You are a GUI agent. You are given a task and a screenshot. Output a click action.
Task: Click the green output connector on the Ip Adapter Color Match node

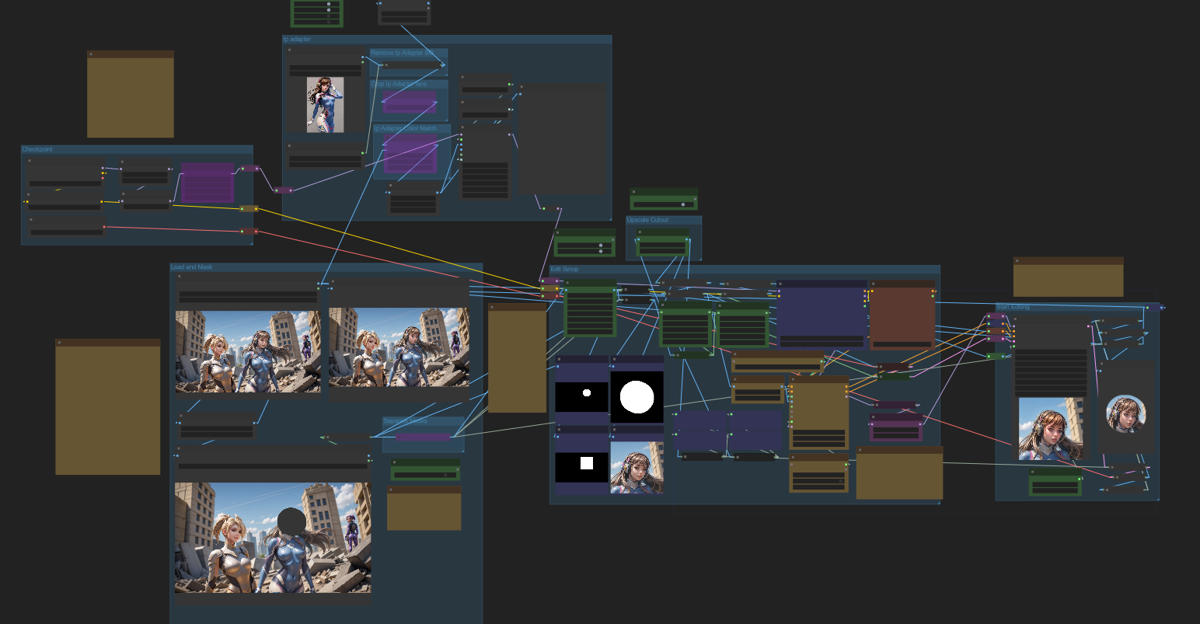(x=437, y=146)
